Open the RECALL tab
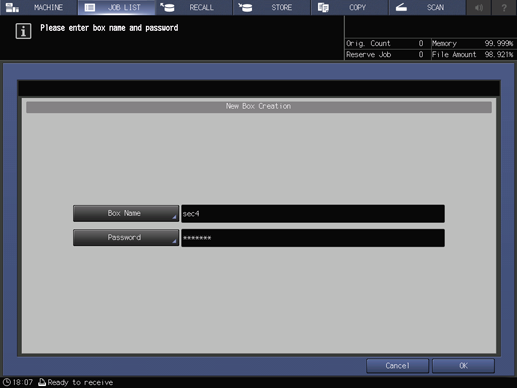517x388 pixels. (194, 7)
